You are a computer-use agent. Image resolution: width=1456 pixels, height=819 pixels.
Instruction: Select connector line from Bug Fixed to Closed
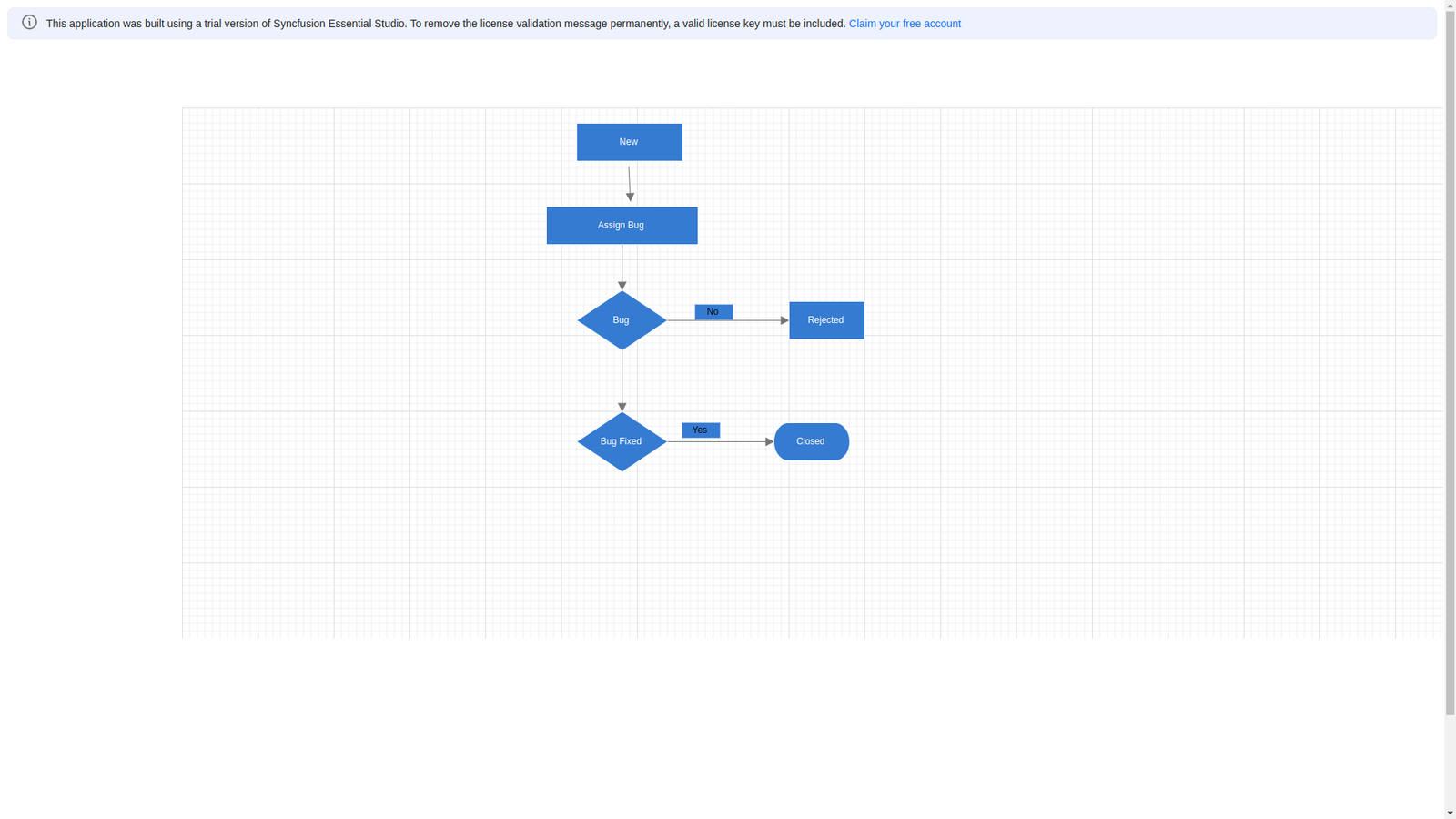pos(737,442)
